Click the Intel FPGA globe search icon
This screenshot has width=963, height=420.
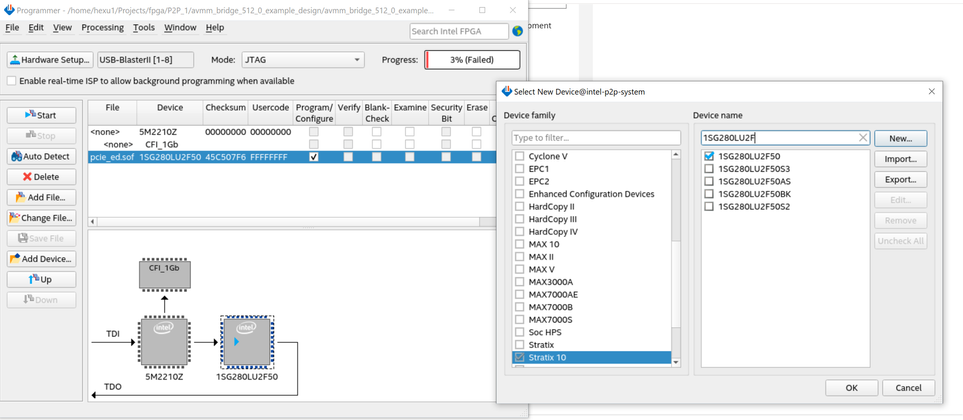pos(517,31)
